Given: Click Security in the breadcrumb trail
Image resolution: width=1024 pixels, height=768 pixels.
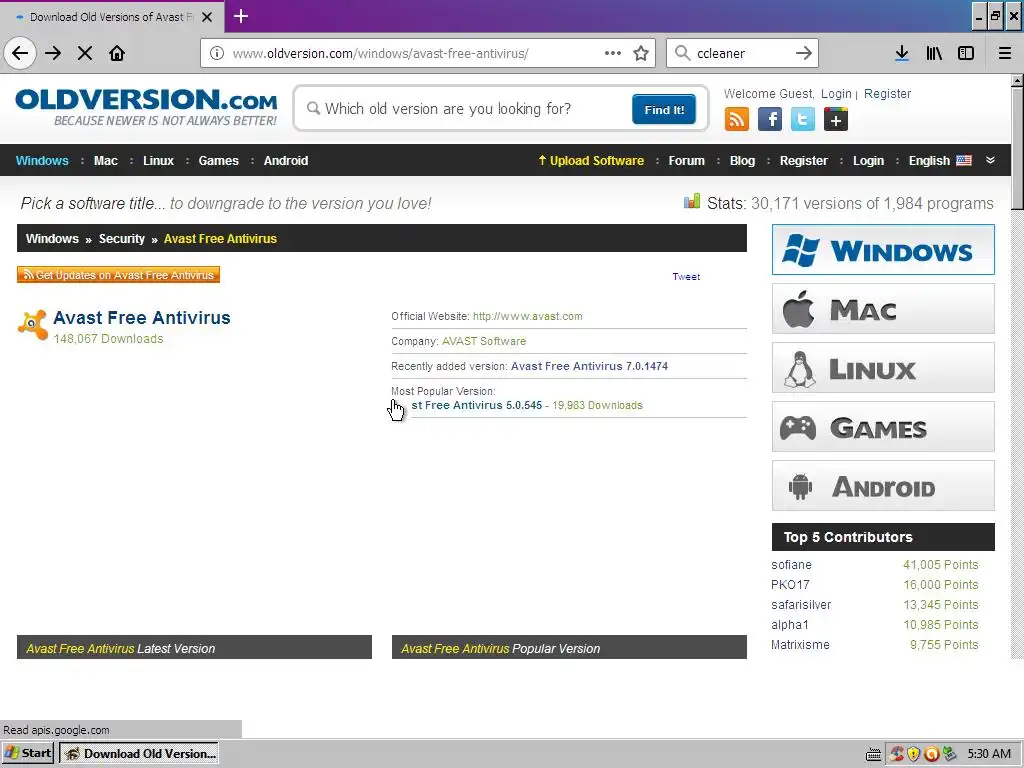Looking at the screenshot, I should [x=121, y=238].
